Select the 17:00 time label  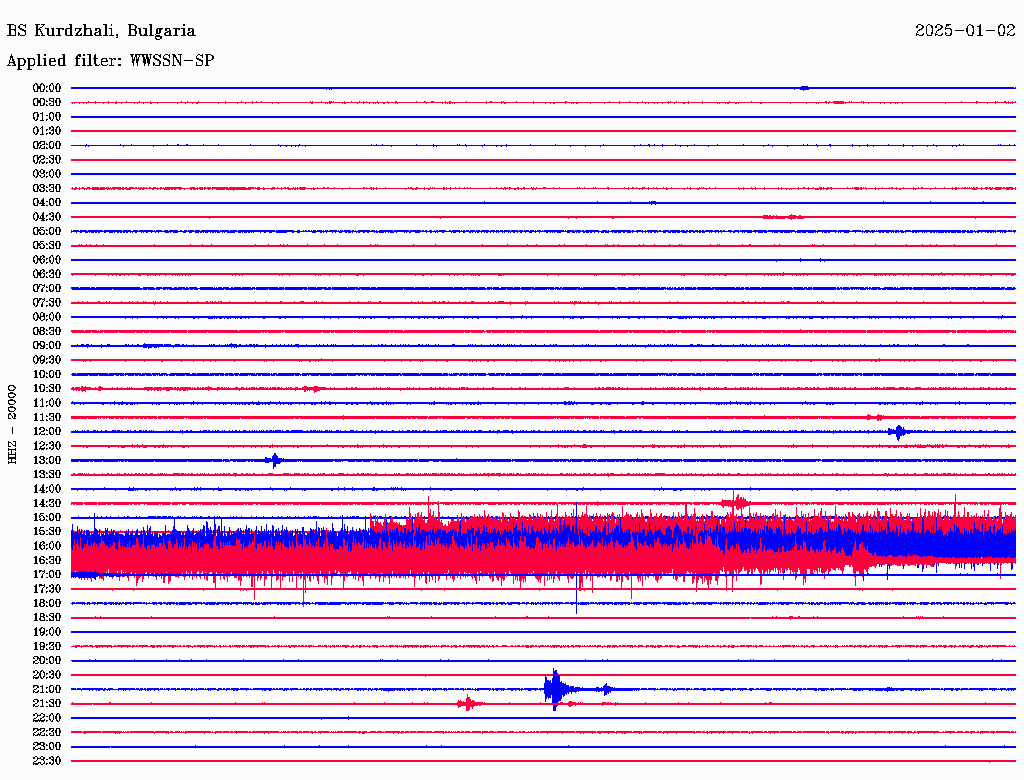(x=47, y=575)
